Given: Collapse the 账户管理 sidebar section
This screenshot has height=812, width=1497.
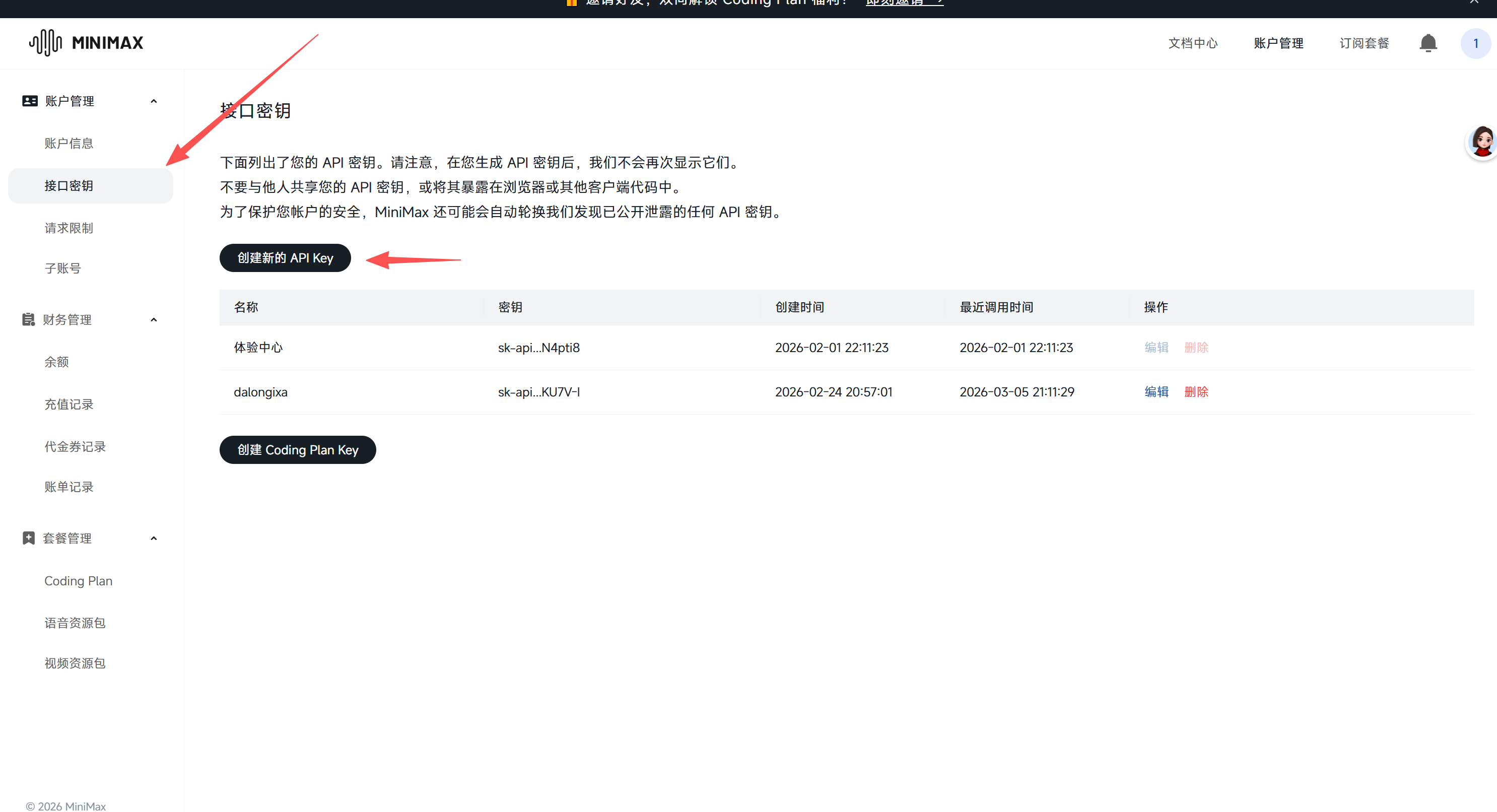Looking at the screenshot, I should pyautogui.click(x=154, y=101).
